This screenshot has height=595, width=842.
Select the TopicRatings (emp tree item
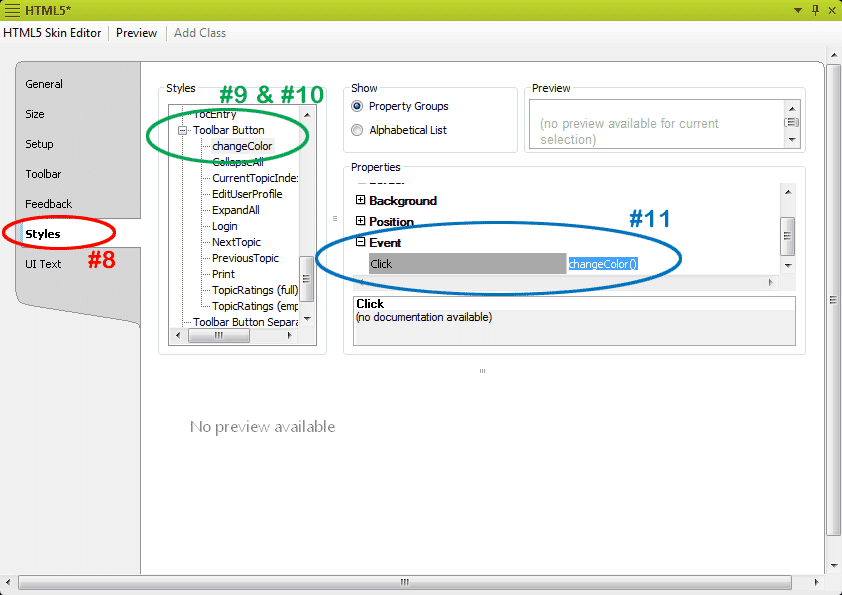[255, 306]
